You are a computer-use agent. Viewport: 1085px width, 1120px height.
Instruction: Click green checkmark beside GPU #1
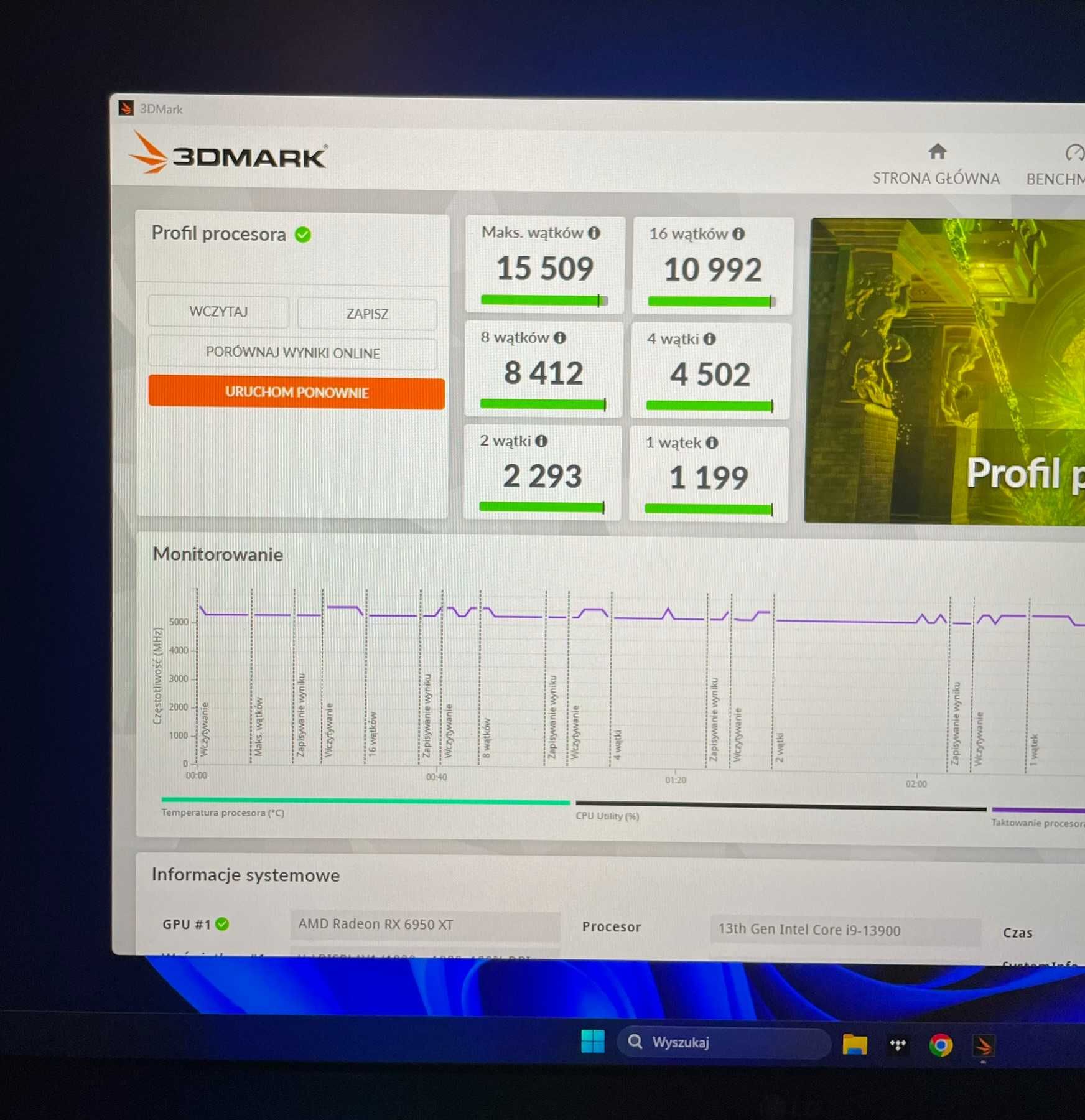[x=222, y=924]
